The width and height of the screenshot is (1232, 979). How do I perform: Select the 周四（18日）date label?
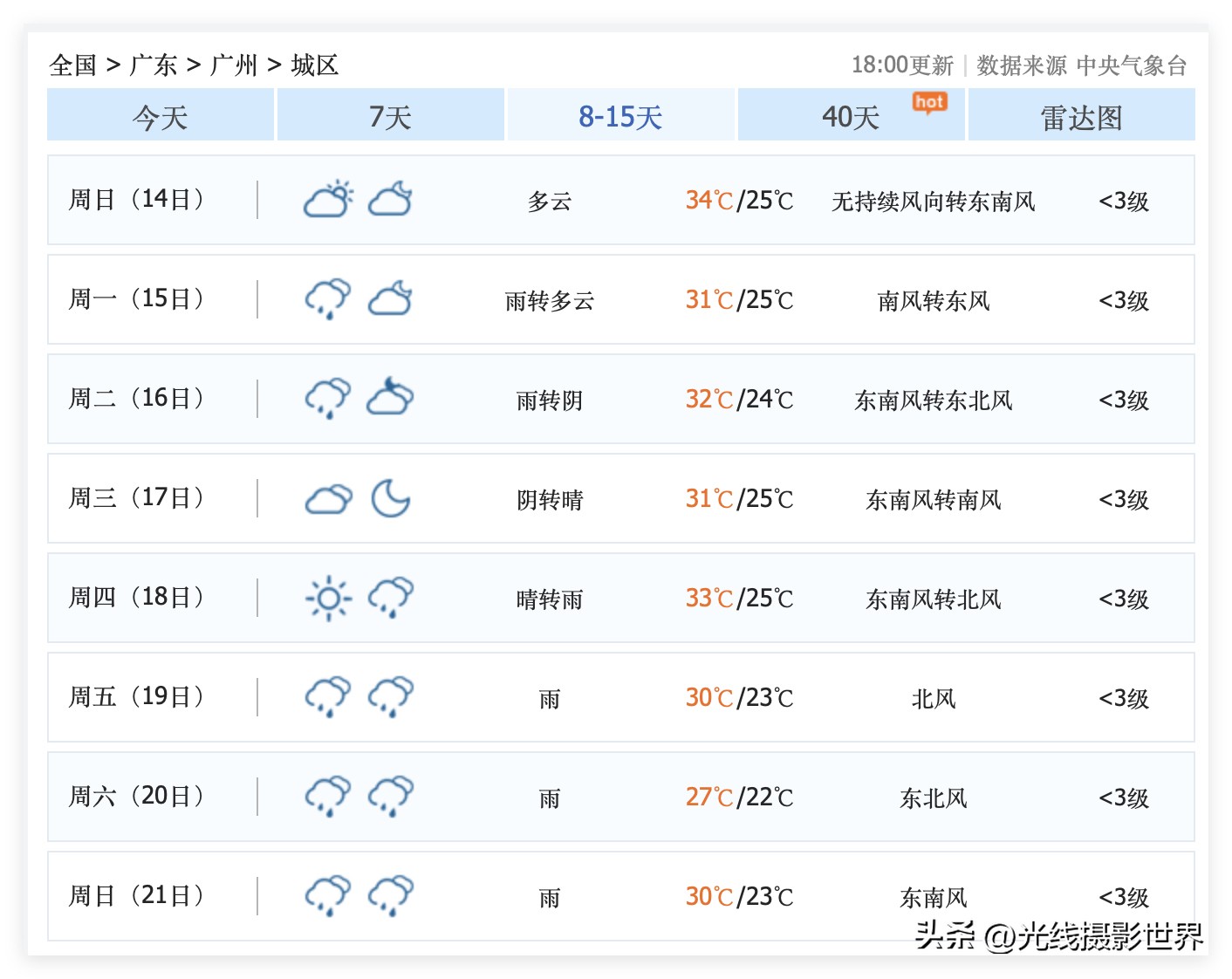click(137, 598)
